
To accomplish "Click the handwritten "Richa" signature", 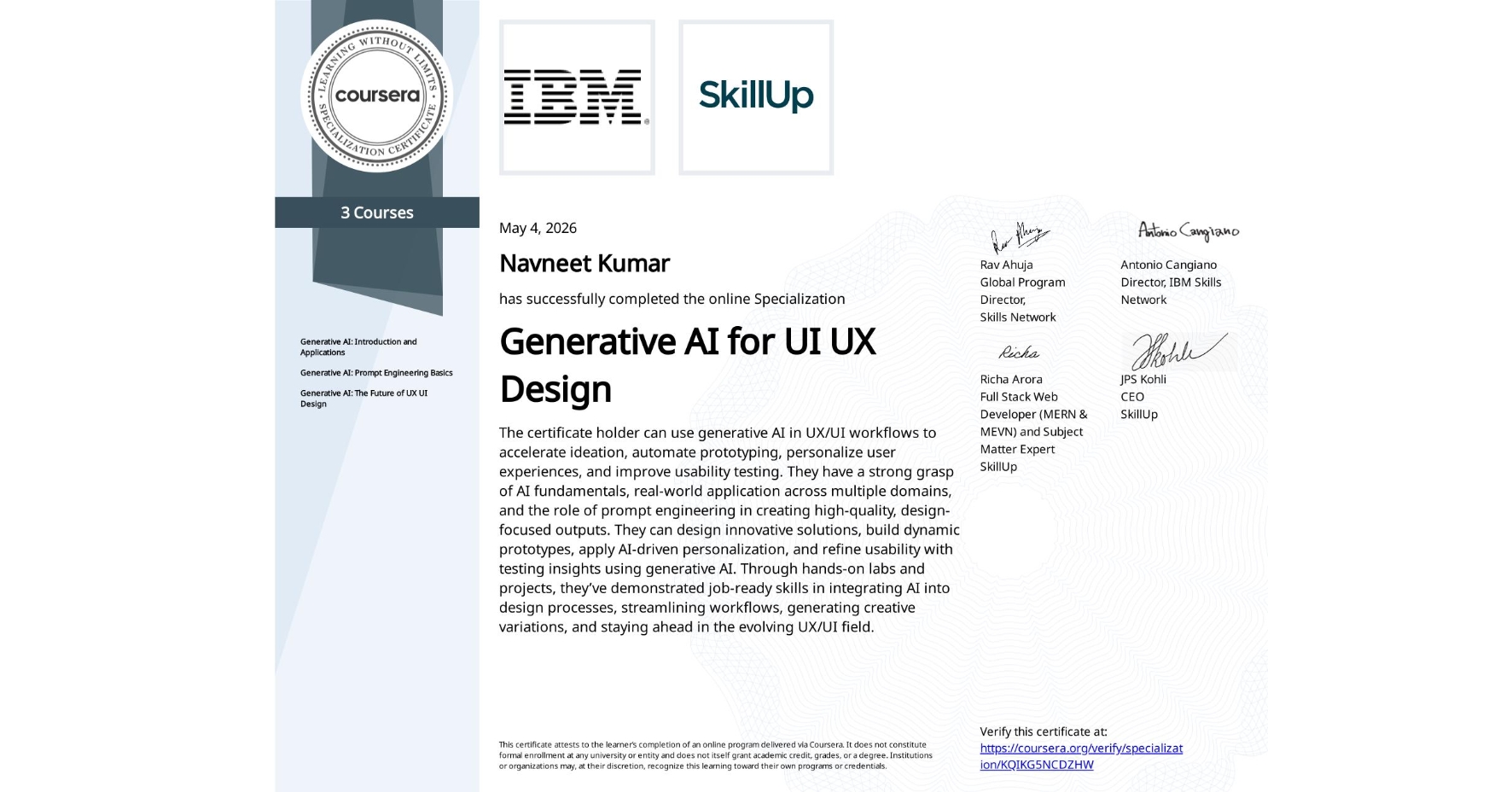I will 1019,352.
